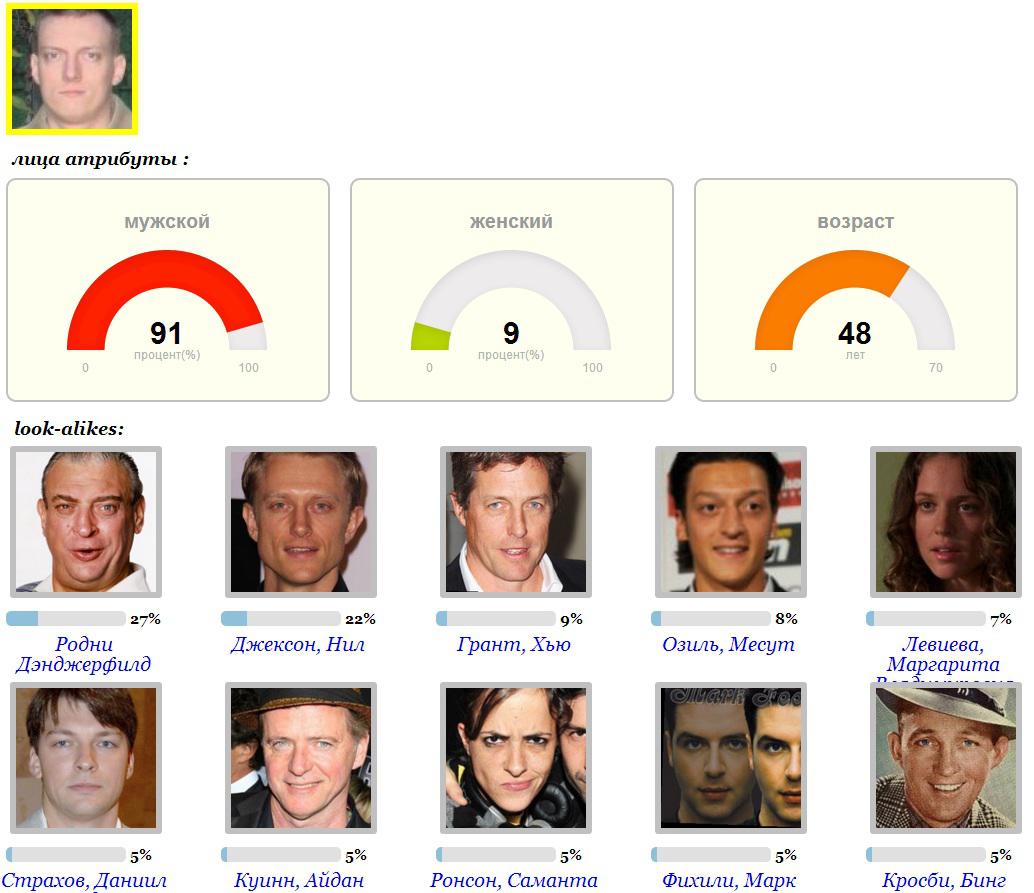Open the Ронсон, Саманта link

[x=514, y=881]
